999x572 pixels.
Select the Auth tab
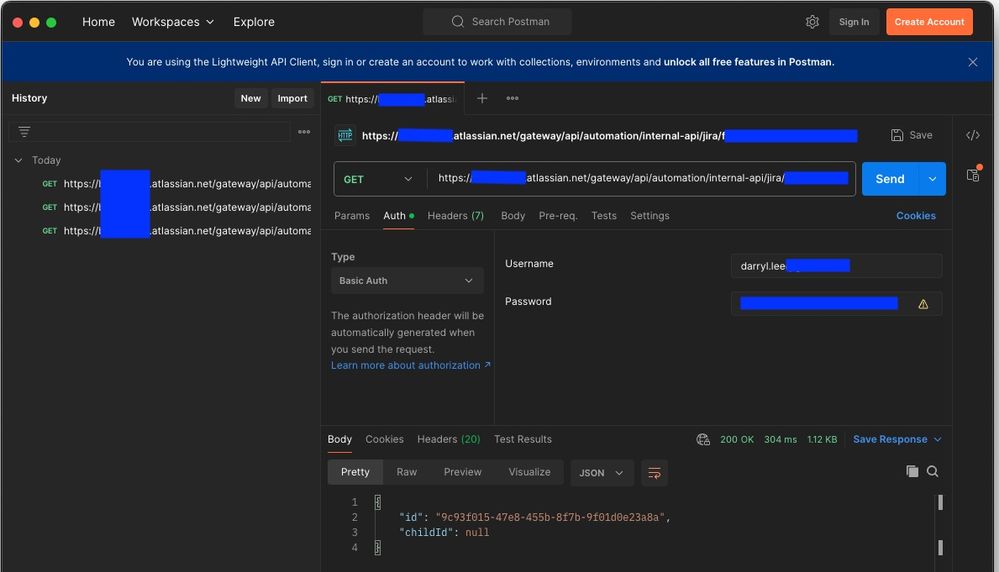(398, 216)
